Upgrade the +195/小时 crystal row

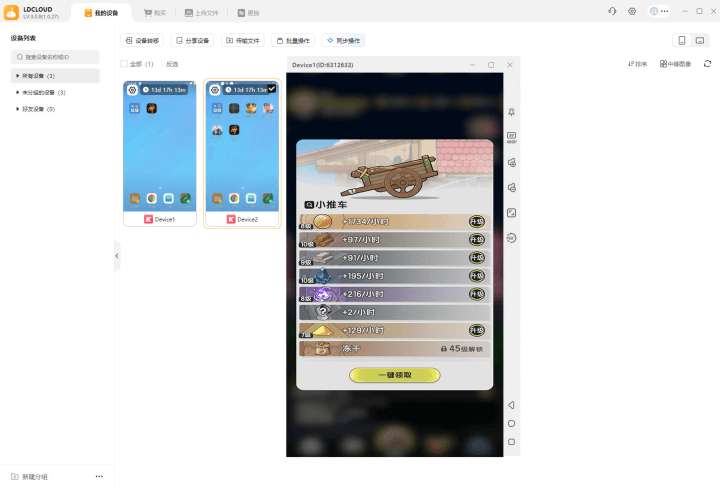(x=477, y=276)
